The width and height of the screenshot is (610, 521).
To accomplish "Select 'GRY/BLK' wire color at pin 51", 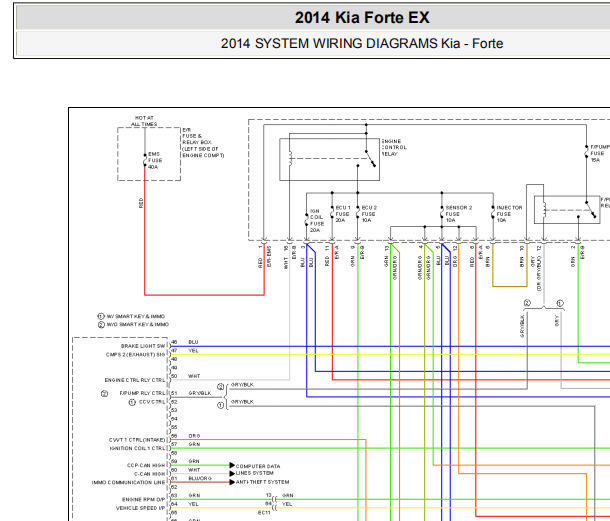I will 200,393.
